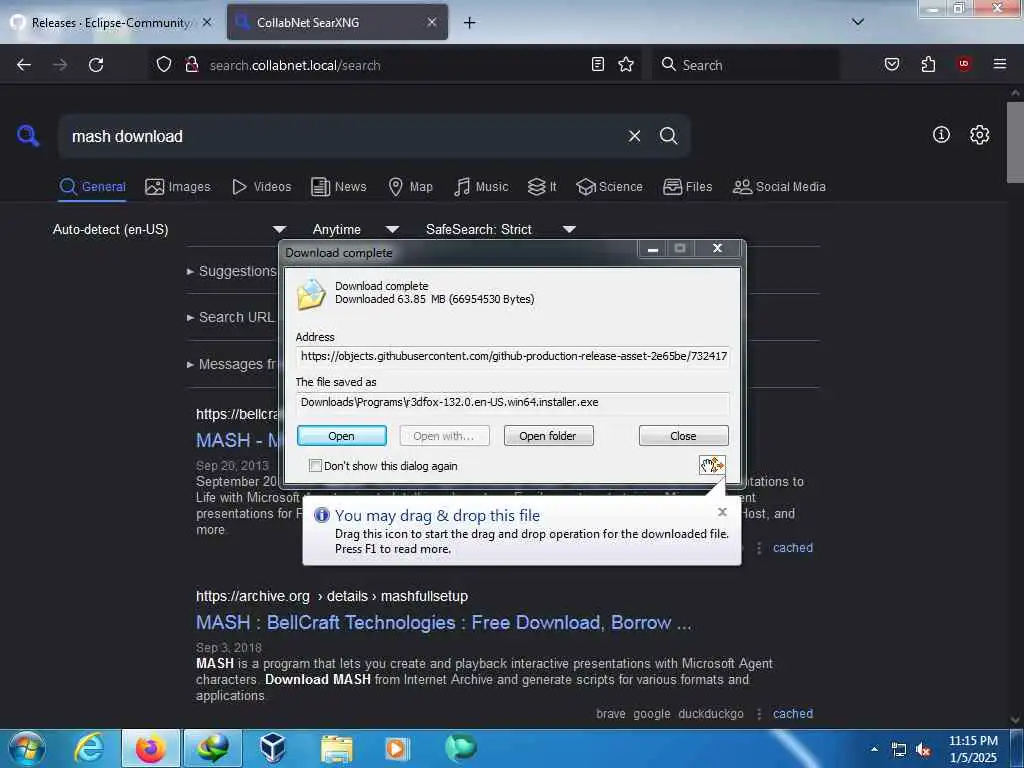Open cached link of the first result
1024x768 pixels.
tap(793, 548)
